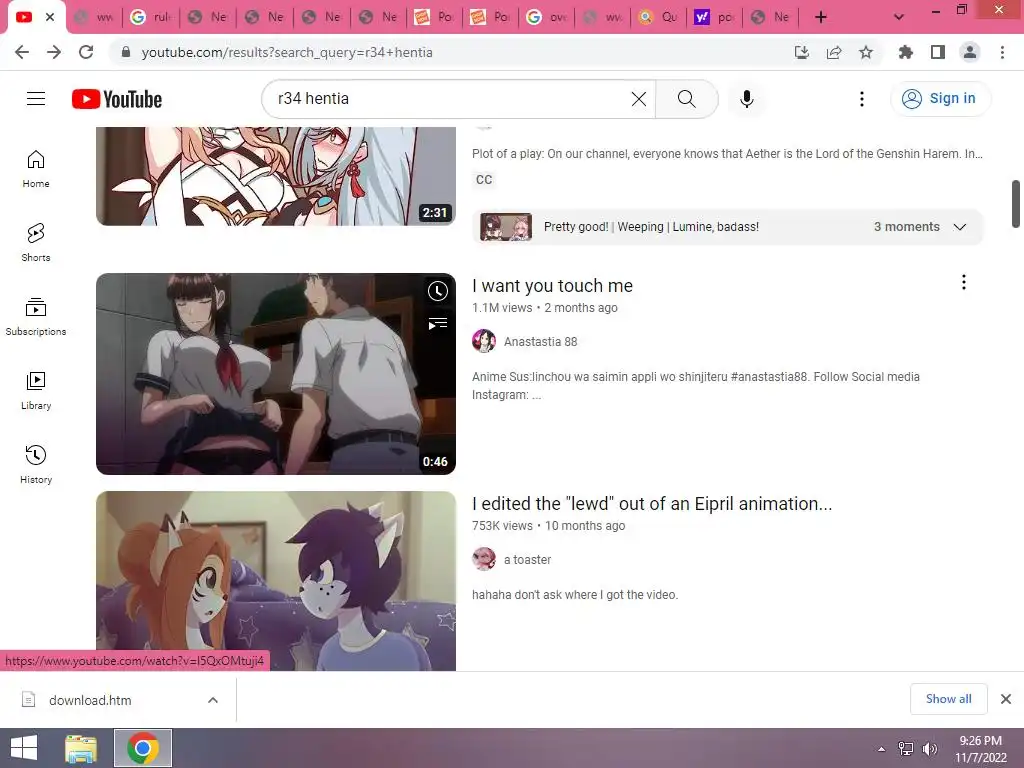1024x768 pixels.
Task: Open a new browser tab
Action: (821, 17)
